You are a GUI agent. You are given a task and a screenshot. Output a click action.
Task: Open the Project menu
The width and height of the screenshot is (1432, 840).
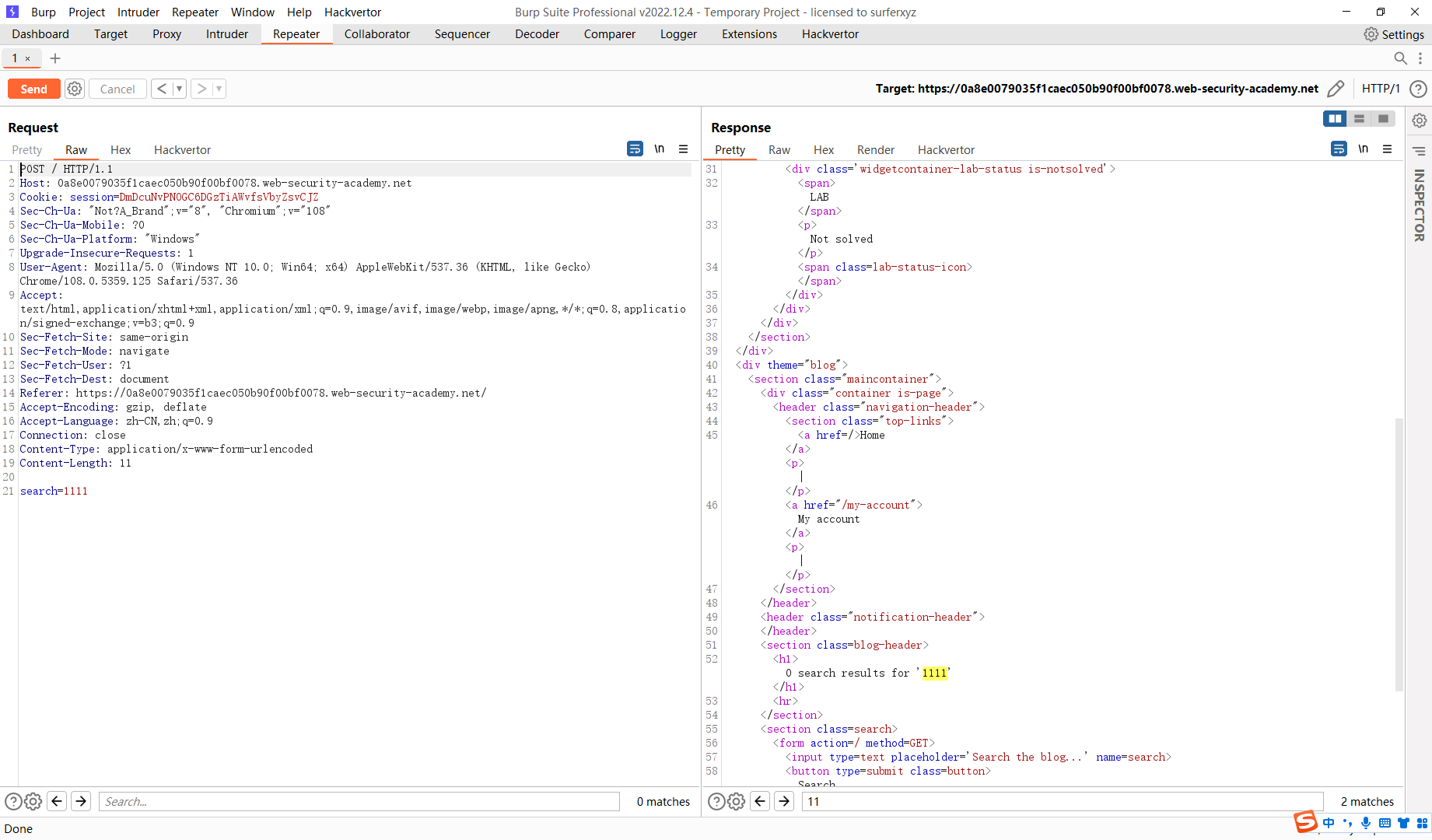point(86,12)
